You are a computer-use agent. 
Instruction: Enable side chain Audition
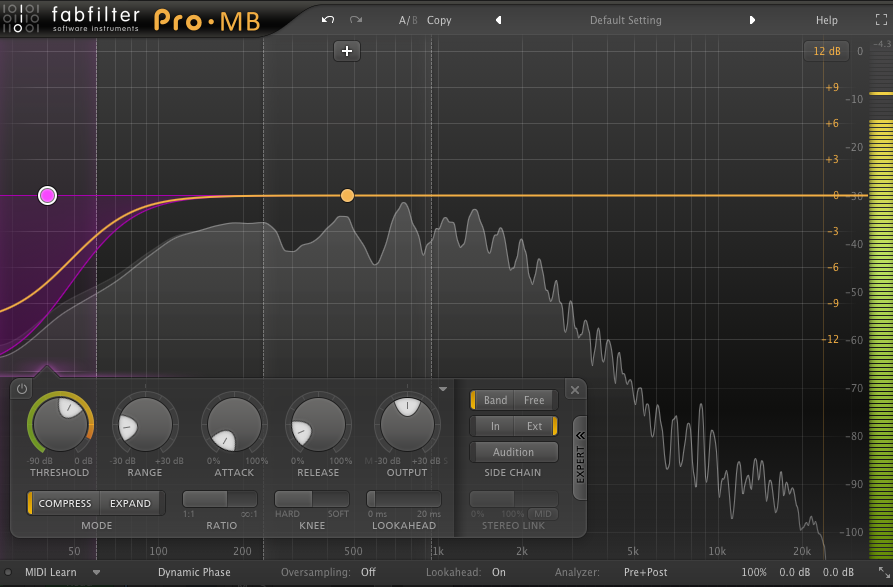pyautogui.click(x=513, y=452)
